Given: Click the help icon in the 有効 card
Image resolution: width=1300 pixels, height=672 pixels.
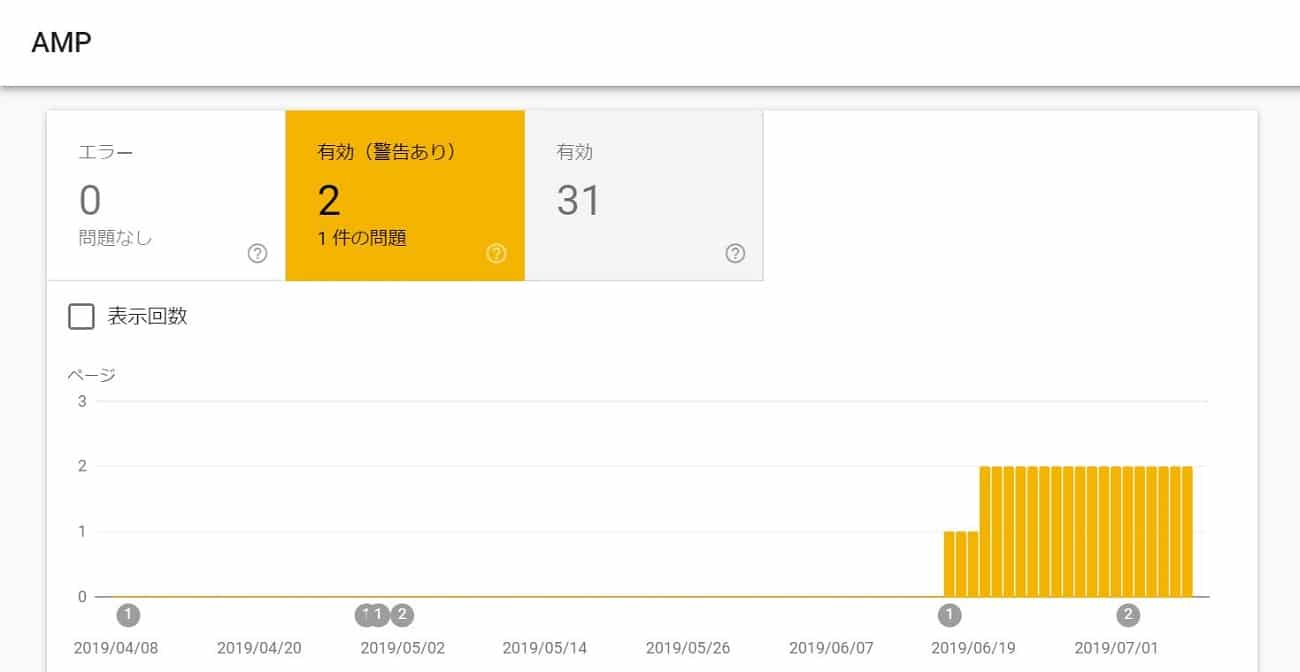Looking at the screenshot, I should [x=735, y=254].
